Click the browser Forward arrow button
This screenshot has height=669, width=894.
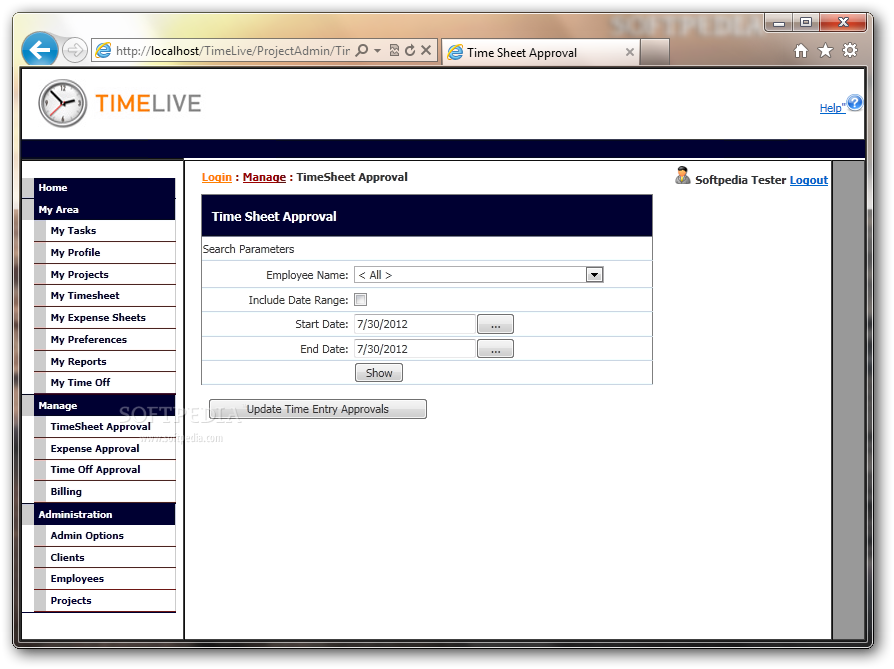coord(74,51)
